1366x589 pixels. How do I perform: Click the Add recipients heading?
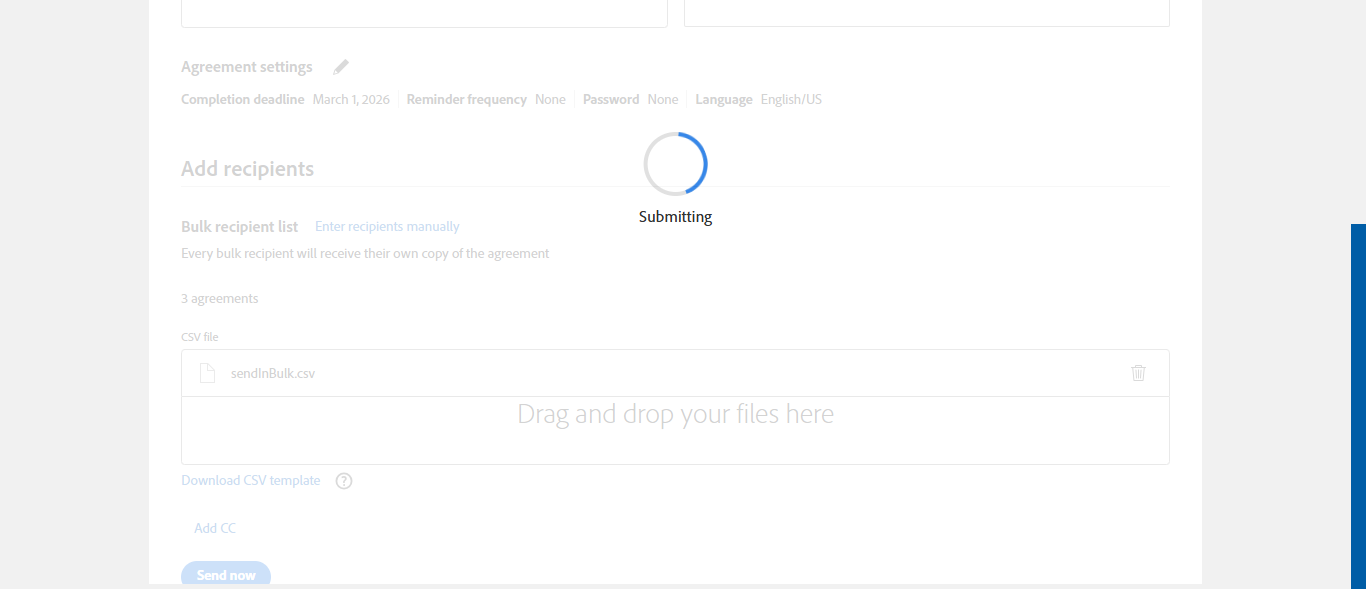248,169
